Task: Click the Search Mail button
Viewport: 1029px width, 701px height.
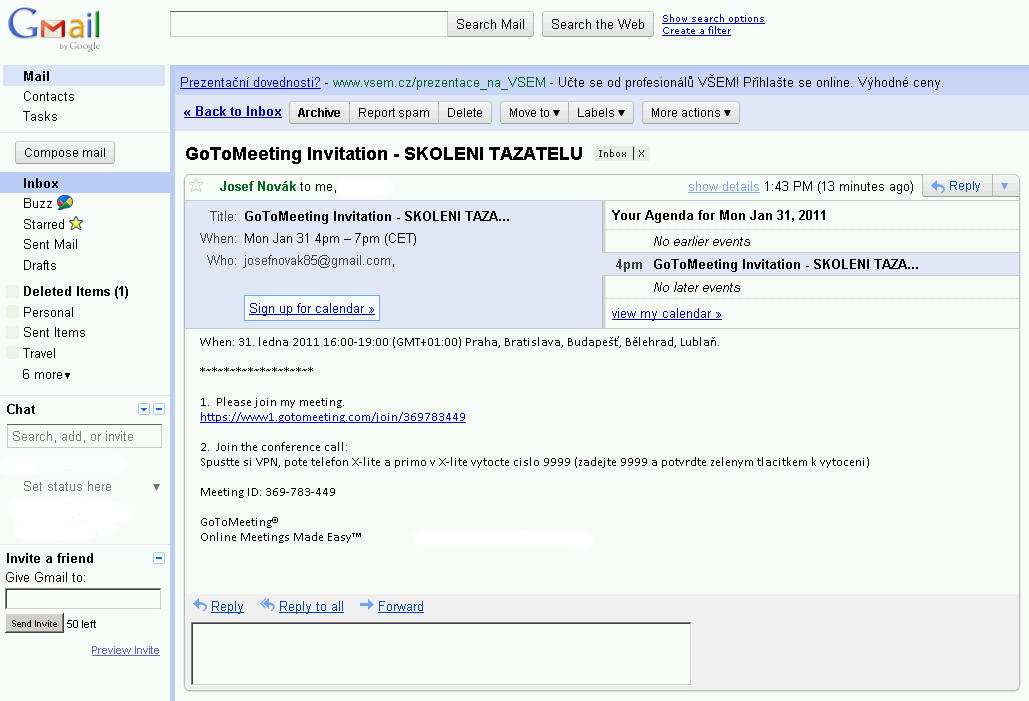Action: (x=490, y=24)
